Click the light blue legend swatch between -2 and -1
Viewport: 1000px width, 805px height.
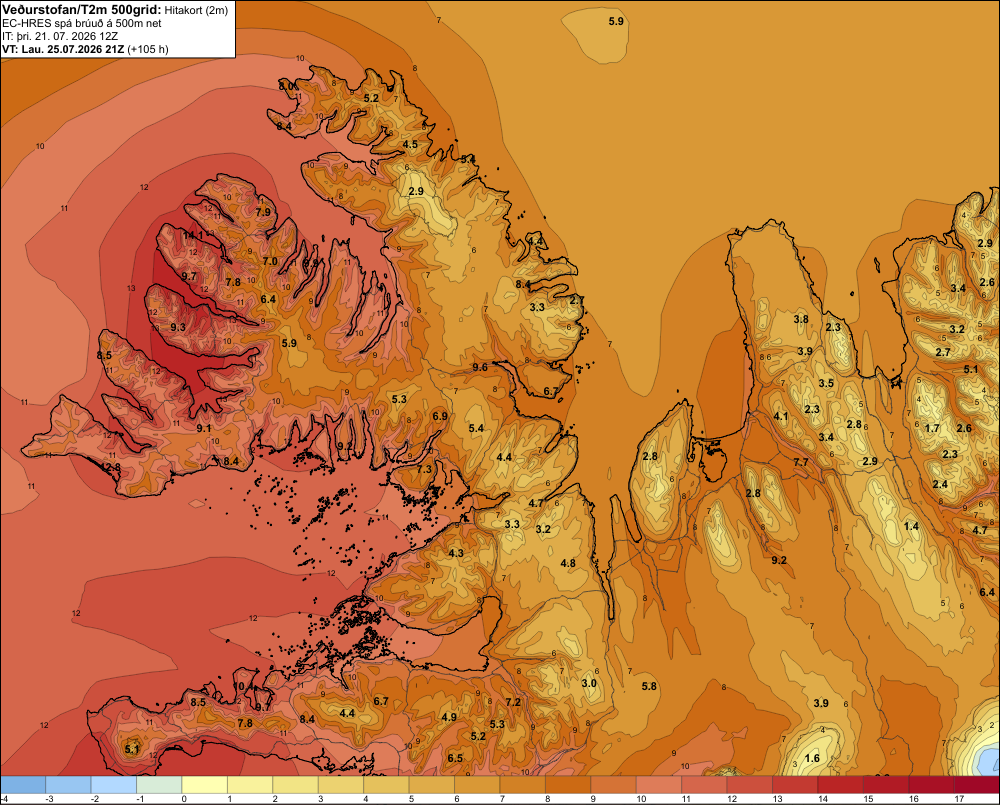[114, 784]
